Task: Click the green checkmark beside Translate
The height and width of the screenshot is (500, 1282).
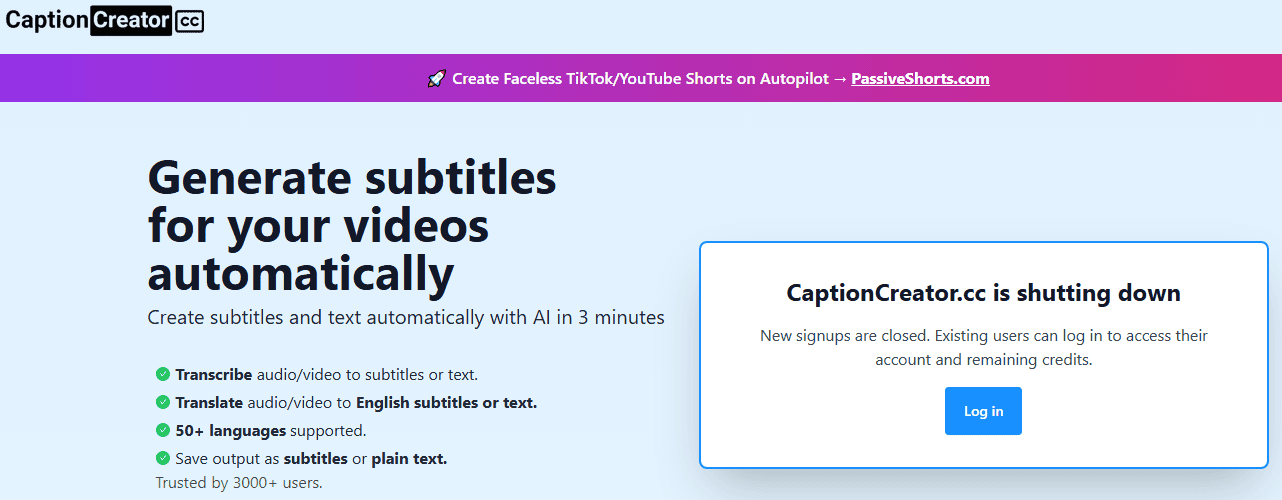Action: [162, 402]
